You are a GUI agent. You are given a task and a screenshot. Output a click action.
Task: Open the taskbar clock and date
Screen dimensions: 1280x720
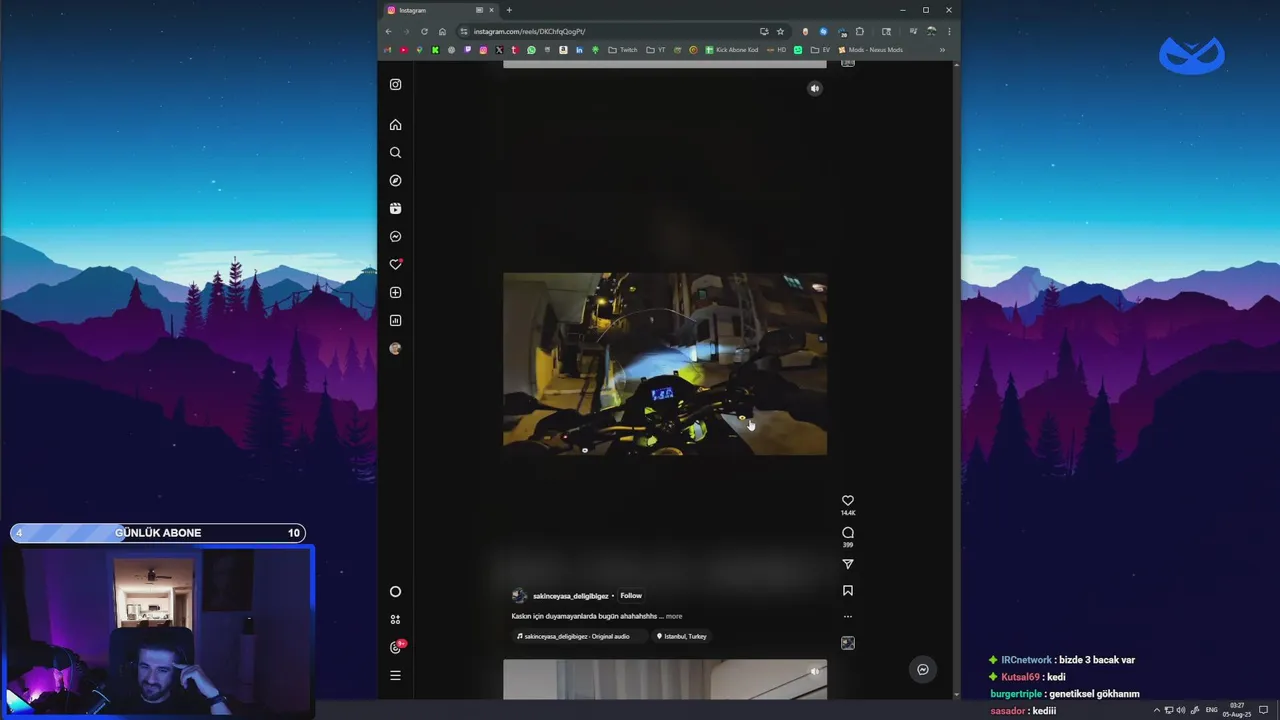tap(1236, 710)
